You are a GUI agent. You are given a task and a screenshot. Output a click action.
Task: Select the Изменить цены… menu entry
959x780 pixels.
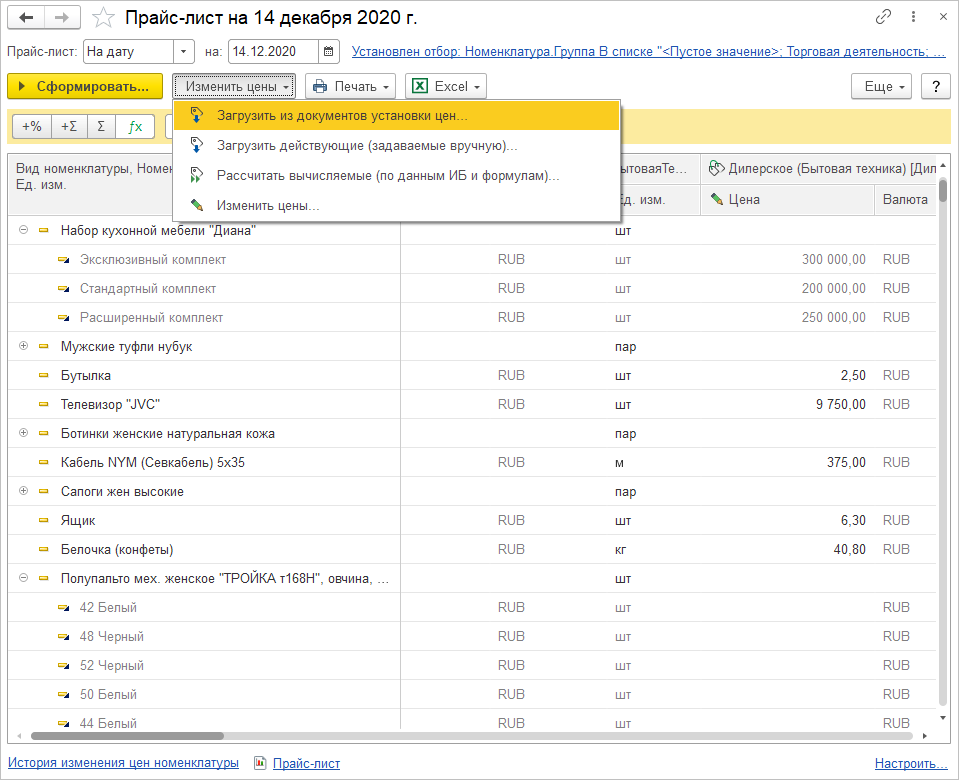tap(268, 206)
